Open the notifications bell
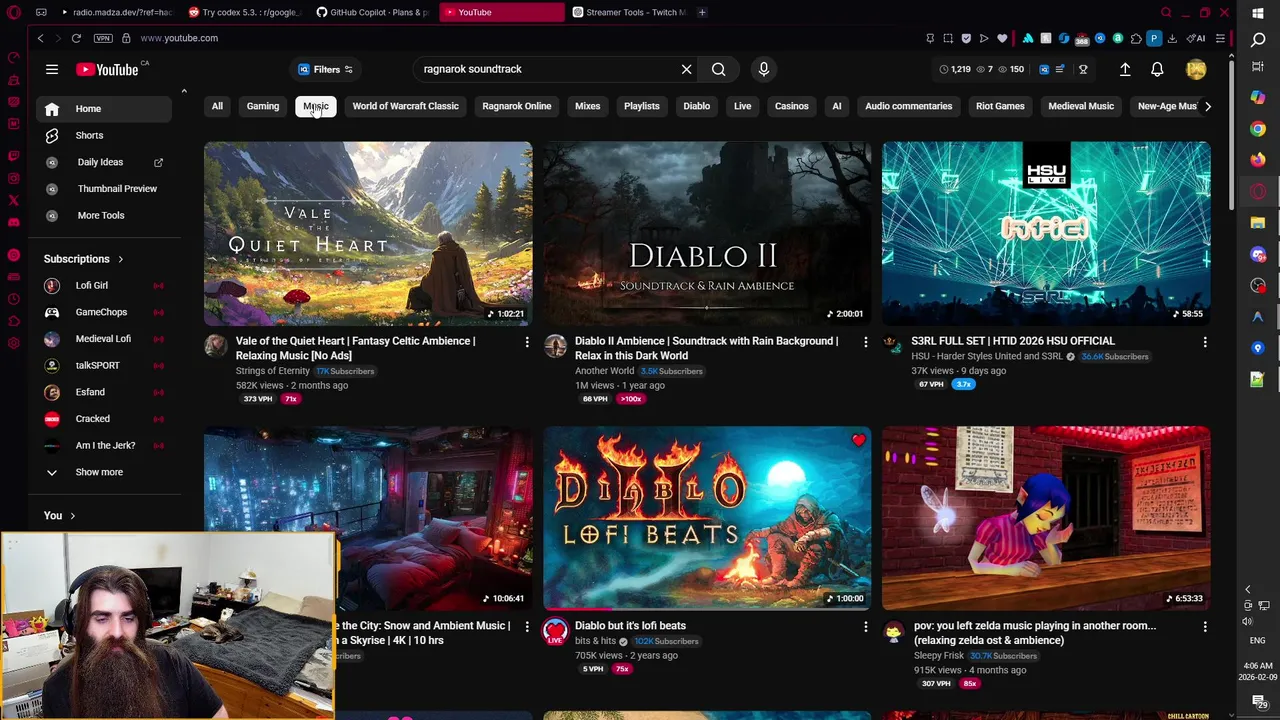 1157,69
